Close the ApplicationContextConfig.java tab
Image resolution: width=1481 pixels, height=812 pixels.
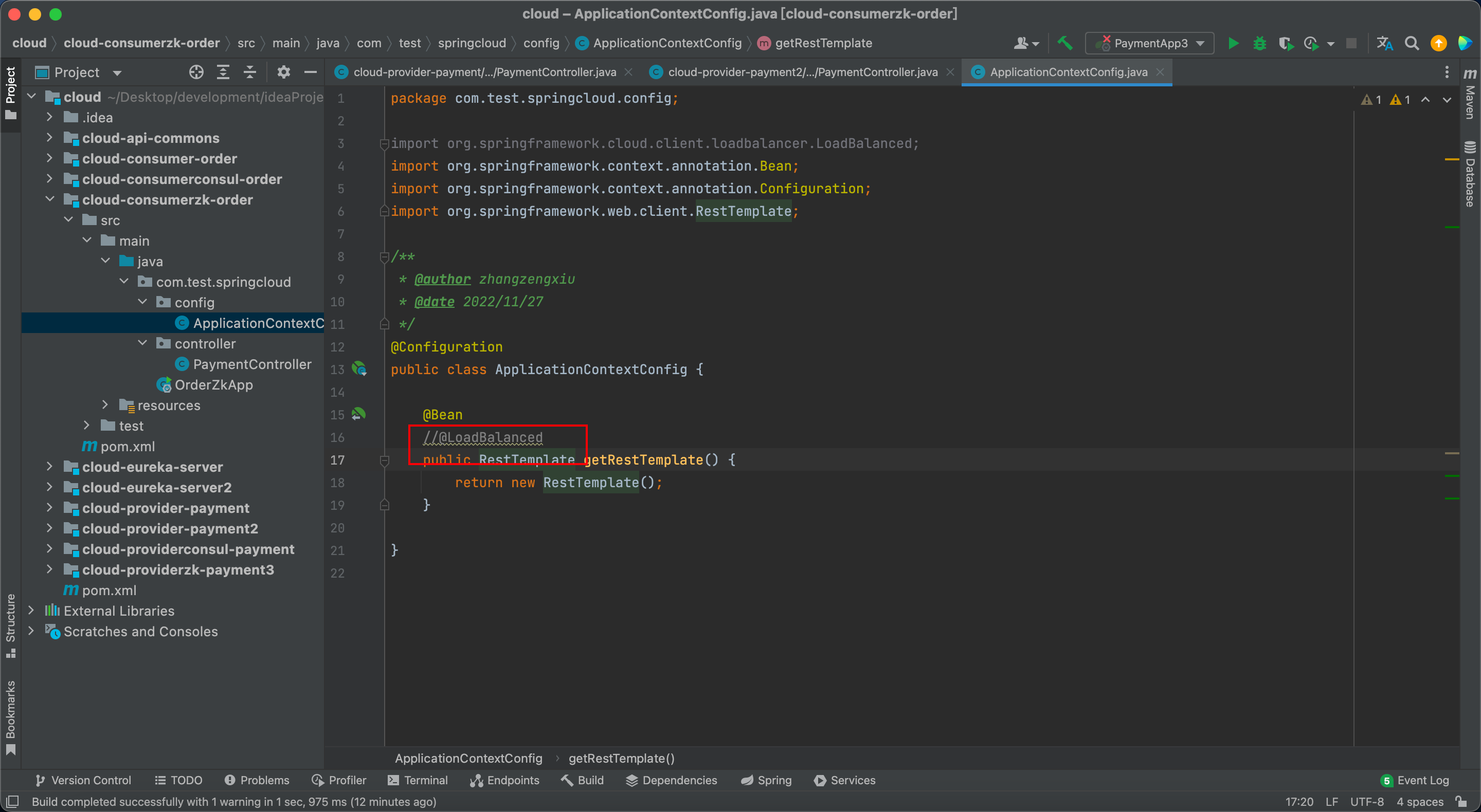coord(1160,72)
